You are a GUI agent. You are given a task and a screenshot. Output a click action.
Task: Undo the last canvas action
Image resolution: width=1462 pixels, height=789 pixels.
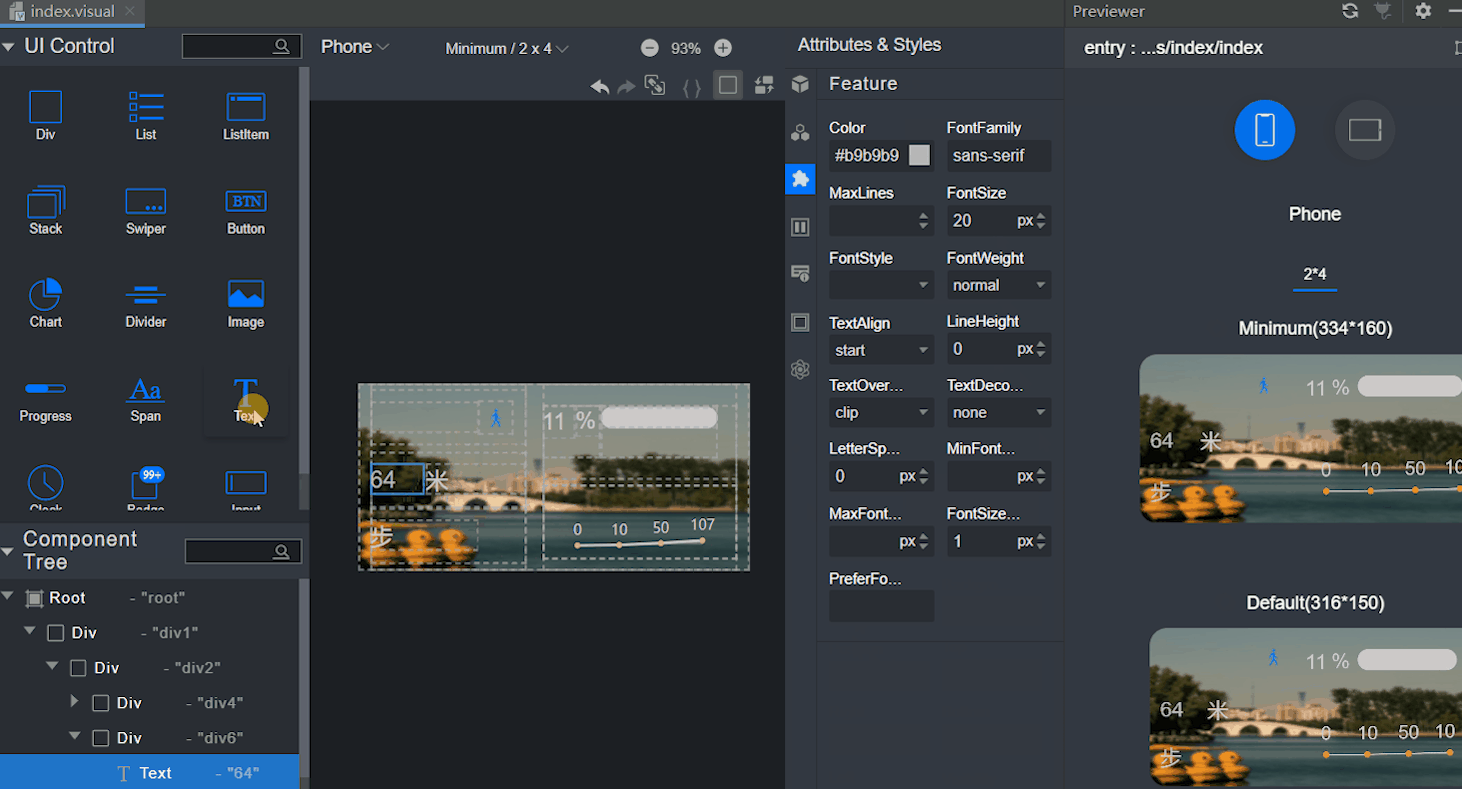point(600,86)
